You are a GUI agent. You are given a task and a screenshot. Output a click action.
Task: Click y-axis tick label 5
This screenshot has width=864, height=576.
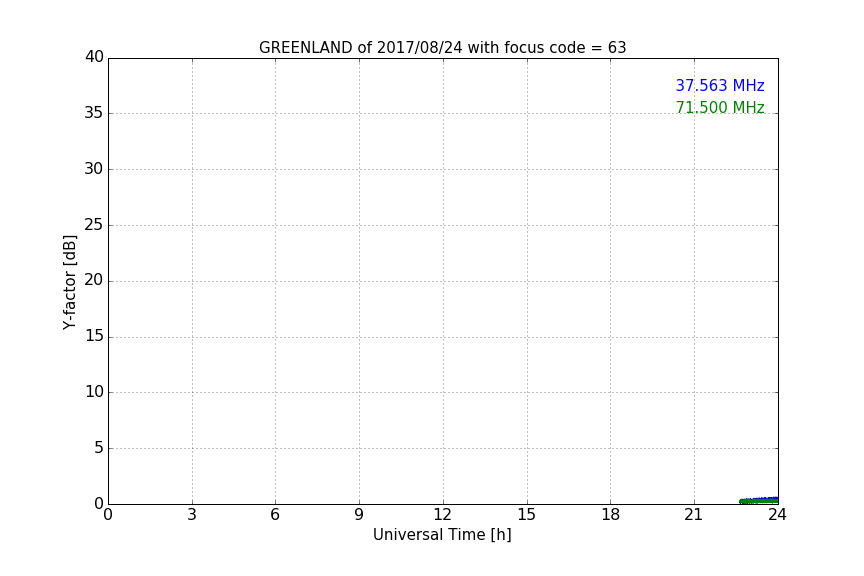click(99, 448)
